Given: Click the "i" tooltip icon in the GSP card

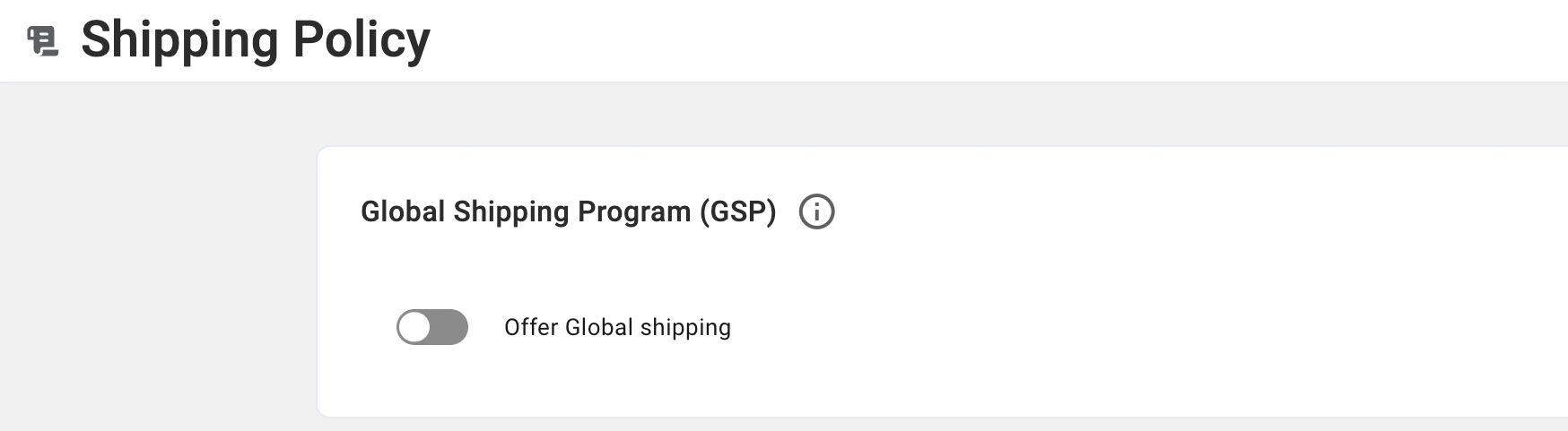Looking at the screenshot, I should tap(816, 212).
